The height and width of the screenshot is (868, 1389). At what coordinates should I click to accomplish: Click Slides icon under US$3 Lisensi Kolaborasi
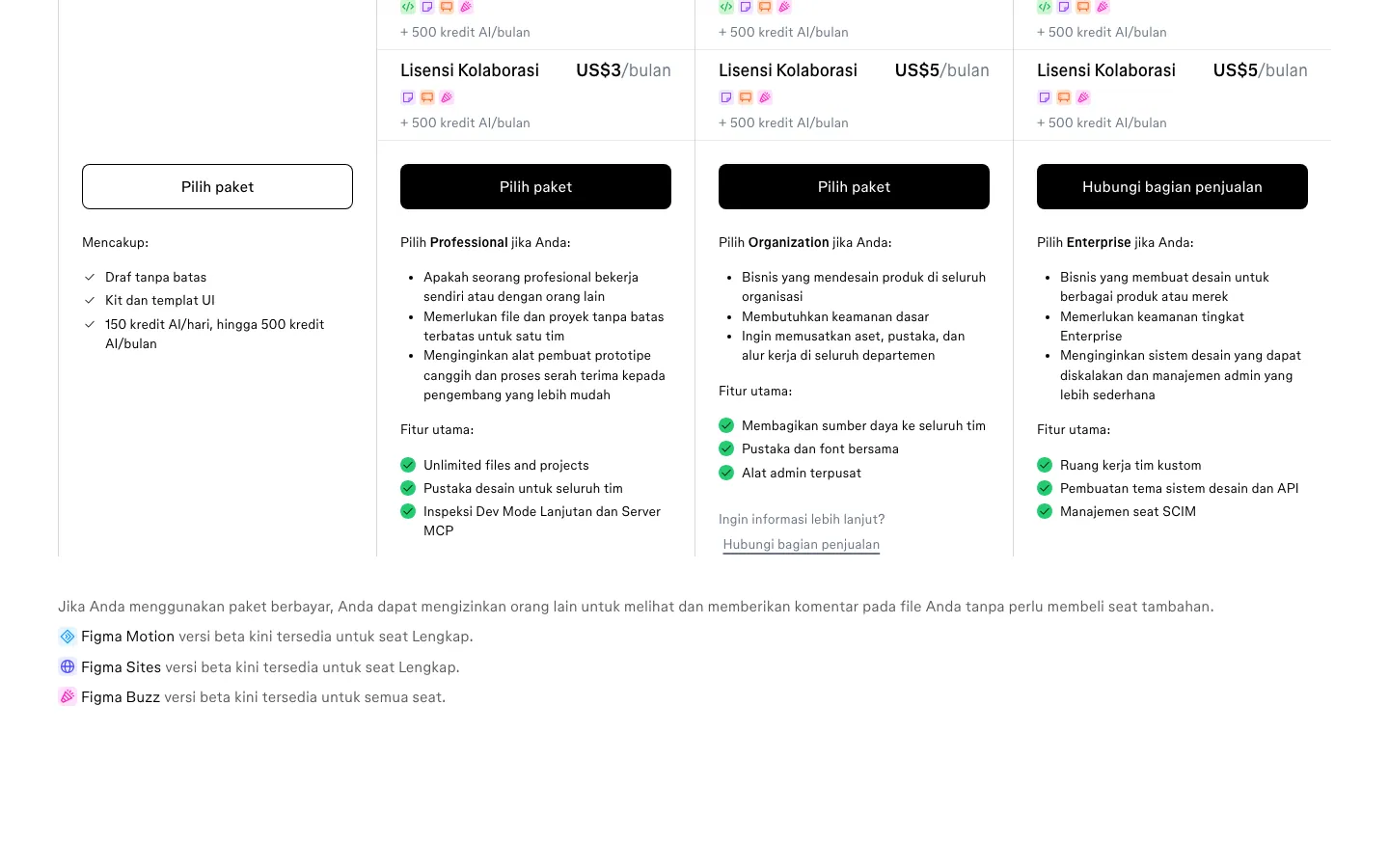427,97
